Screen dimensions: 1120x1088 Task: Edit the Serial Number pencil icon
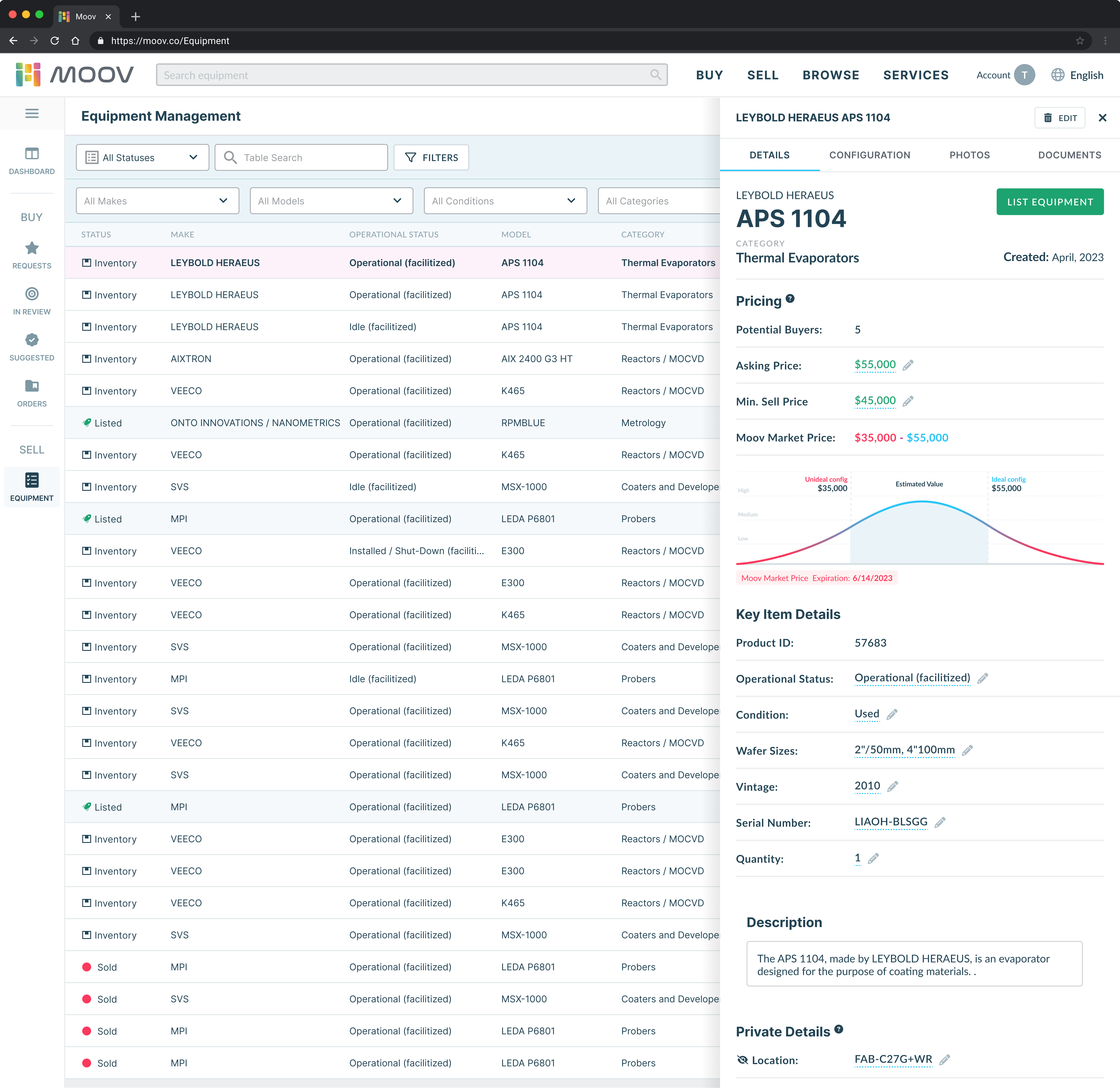(940, 823)
